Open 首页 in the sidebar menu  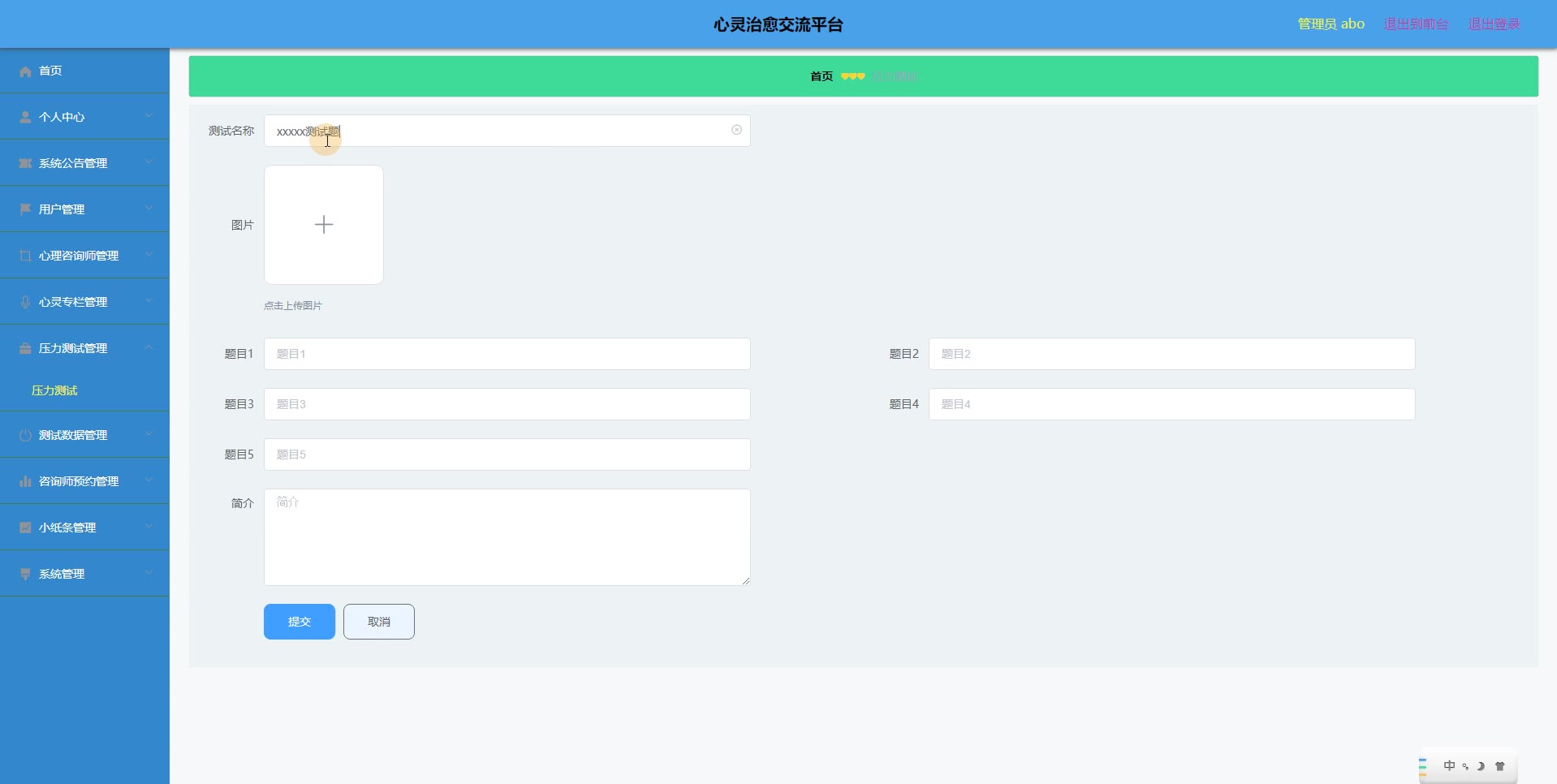click(84, 71)
